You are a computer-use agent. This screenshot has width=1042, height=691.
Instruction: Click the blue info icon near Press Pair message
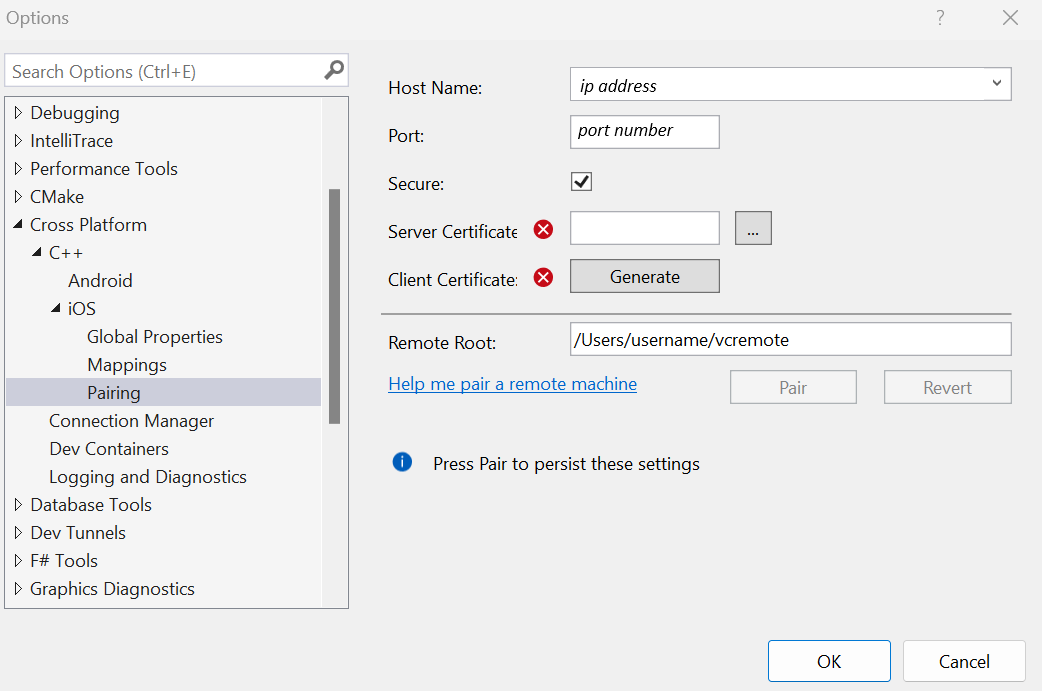point(402,462)
